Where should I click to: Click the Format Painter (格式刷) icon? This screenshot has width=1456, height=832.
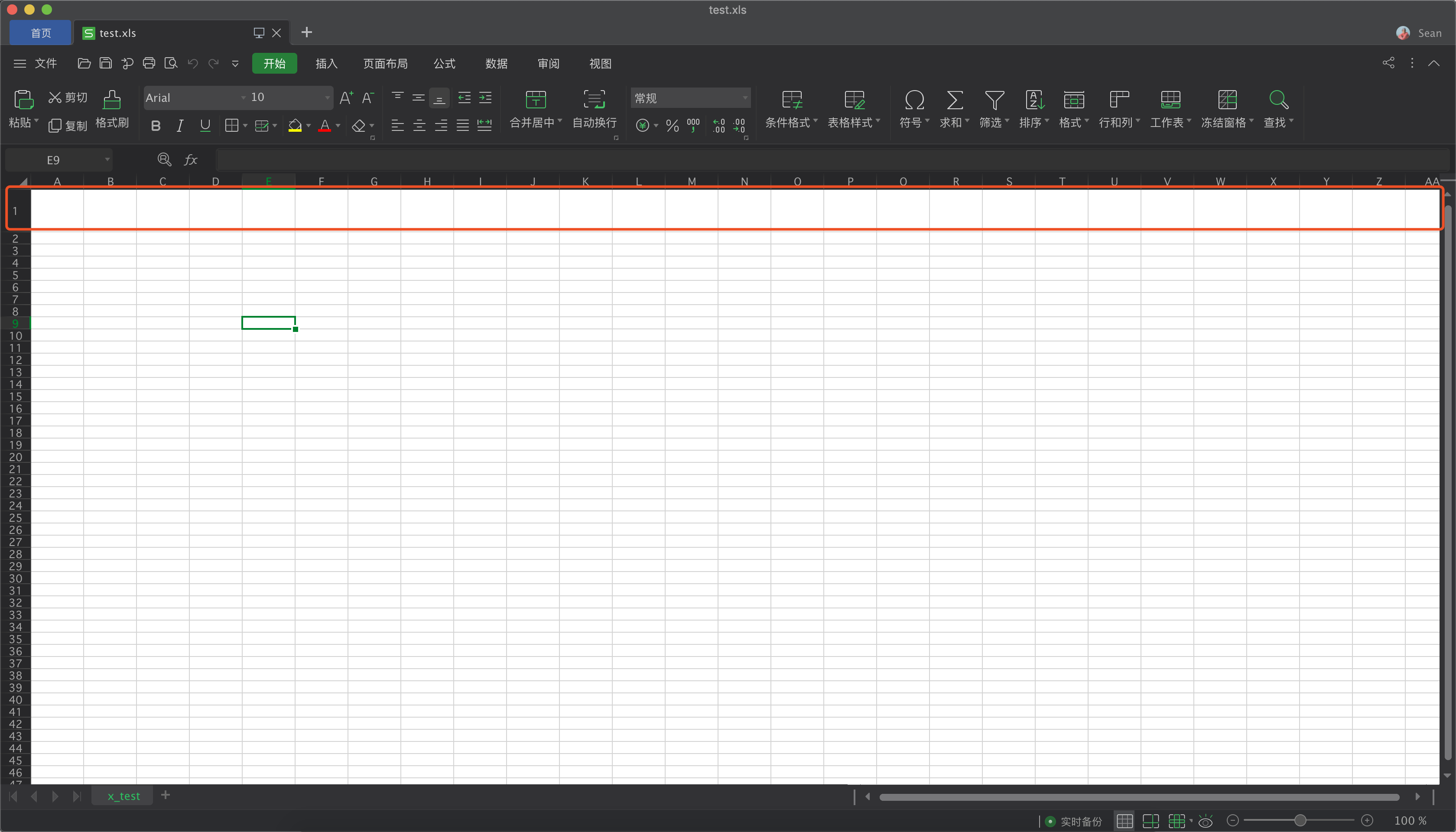[x=111, y=100]
